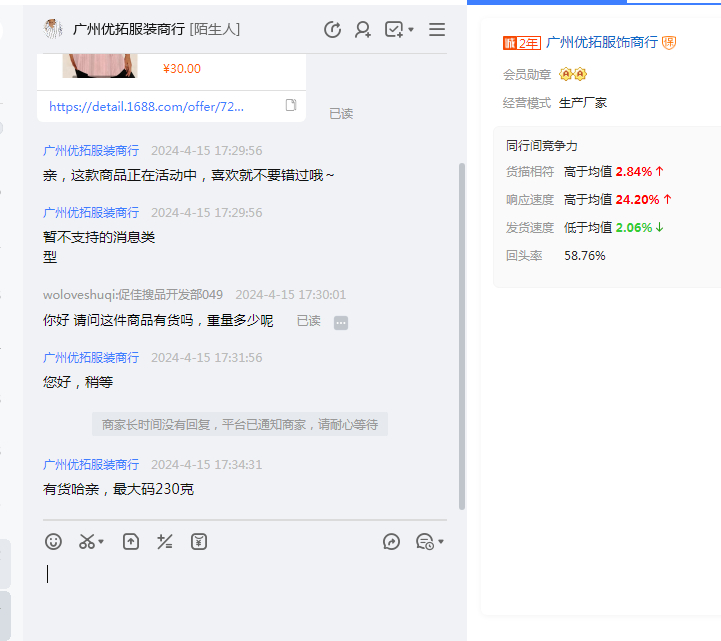The height and width of the screenshot is (641, 721).
Task: Open the hamburger menu in chat header
Action: 437,29
